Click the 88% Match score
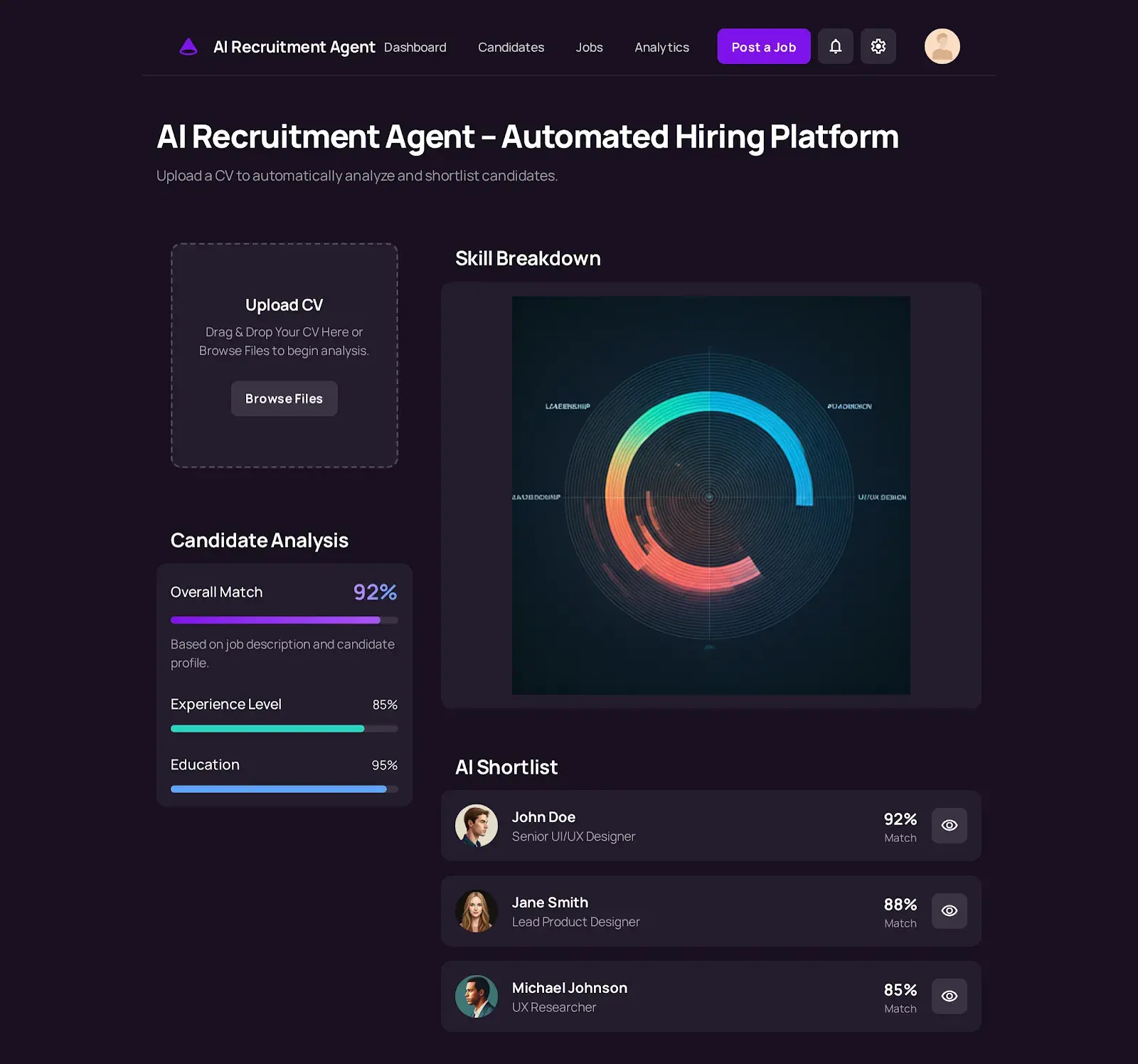Screen dimensions: 1138x1064 (x=900, y=905)
